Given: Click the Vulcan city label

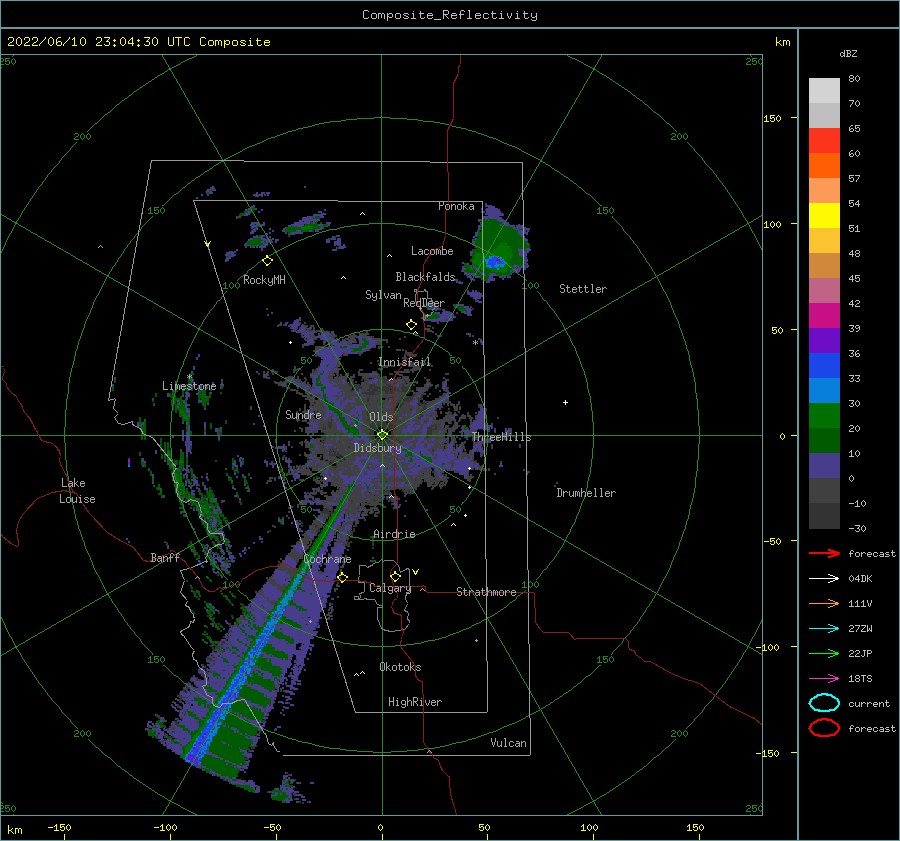Looking at the screenshot, I should 509,743.
